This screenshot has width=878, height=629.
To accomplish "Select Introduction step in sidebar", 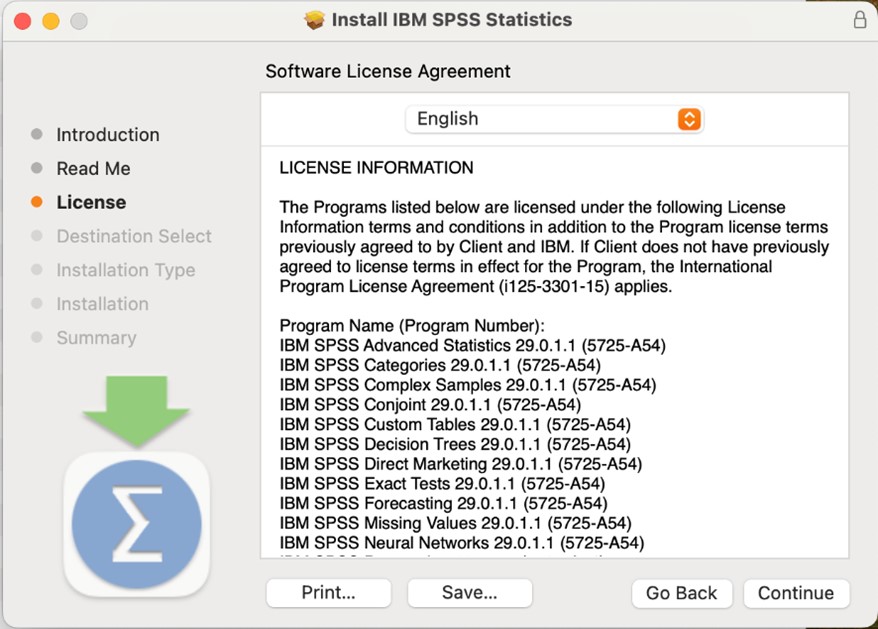I will point(107,134).
